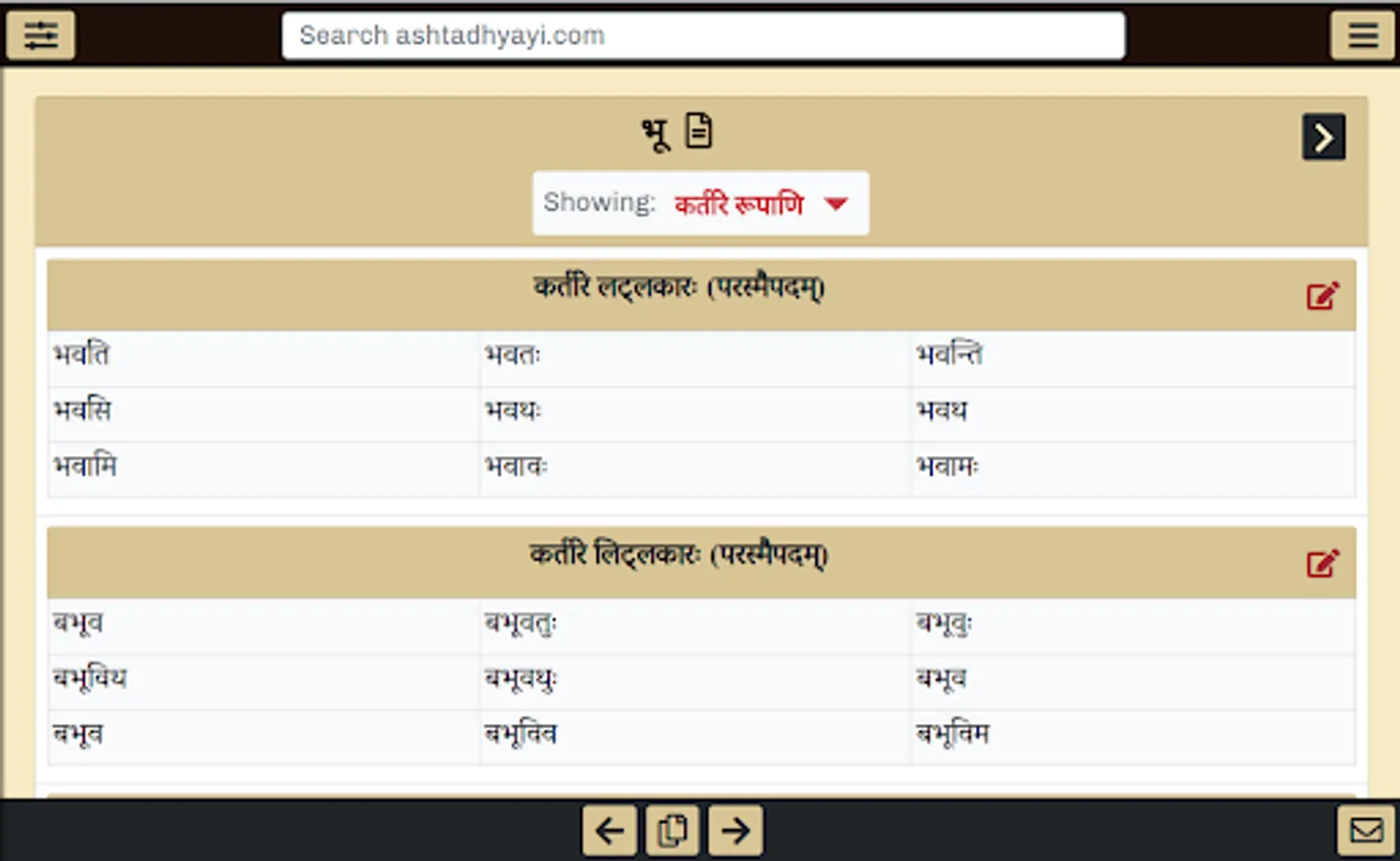Copy forms using the copy icon
The height and width of the screenshot is (861, 1400).
tap(672, 830)
